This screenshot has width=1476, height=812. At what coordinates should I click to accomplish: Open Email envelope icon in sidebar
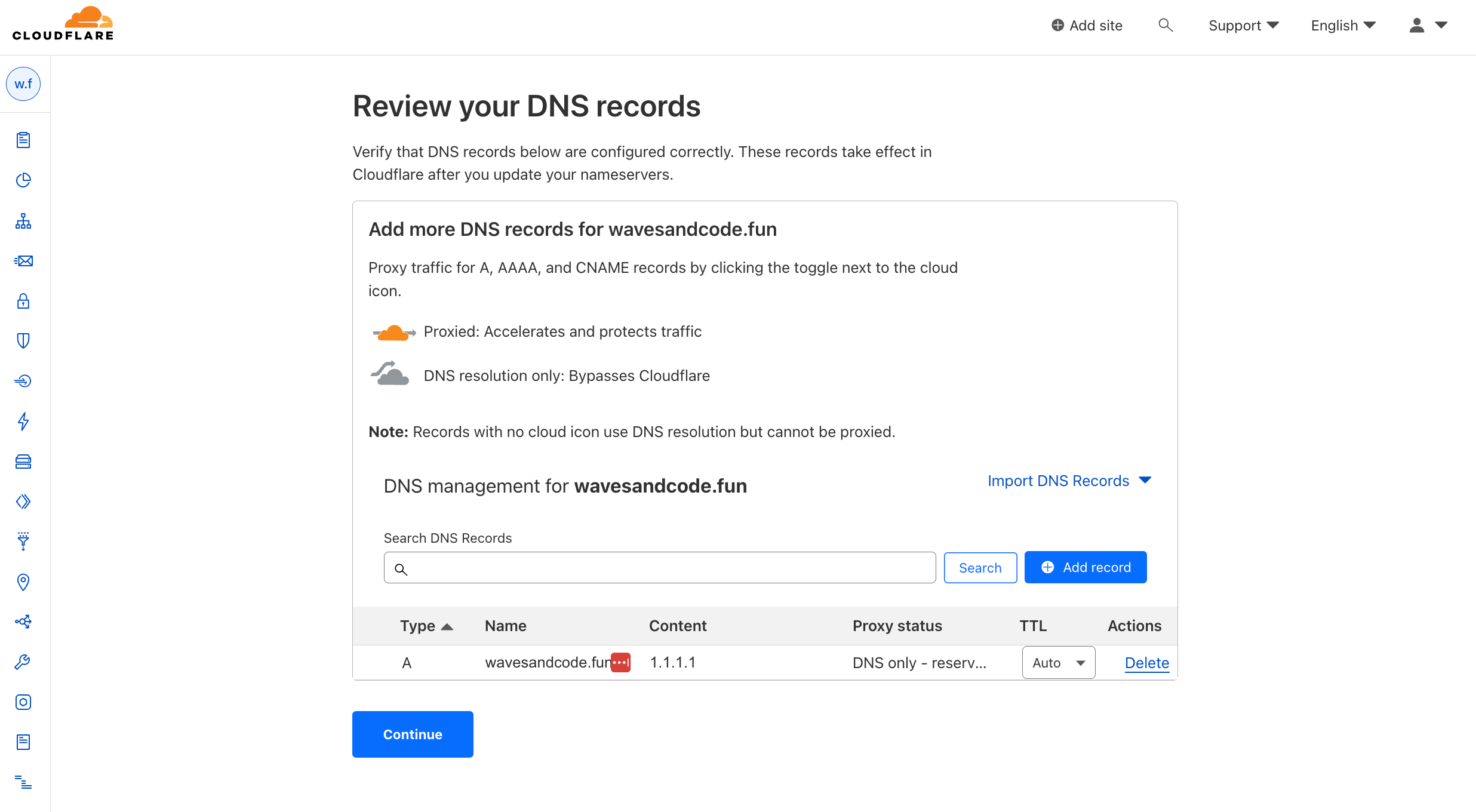tap(23, 261)
